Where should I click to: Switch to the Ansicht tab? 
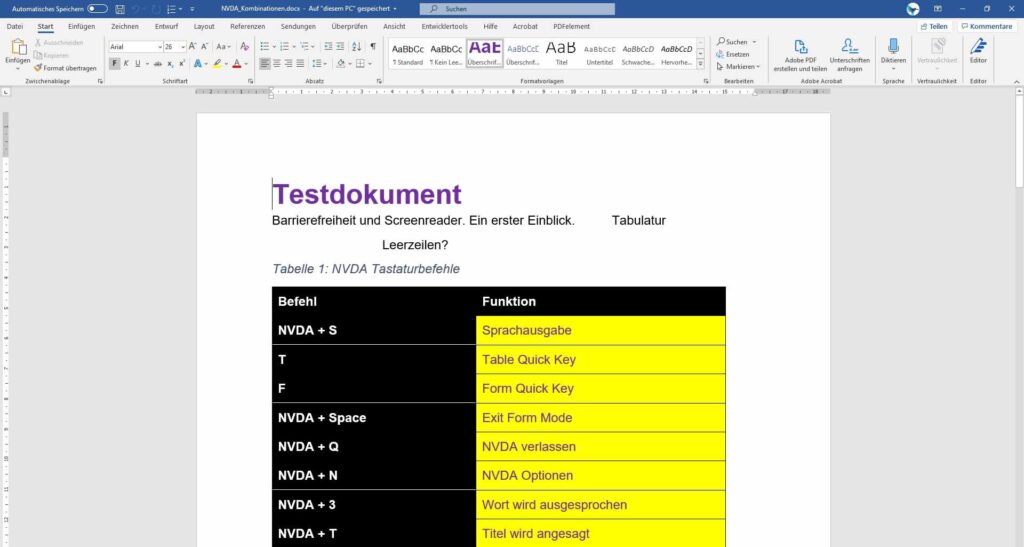[x=394, y=26]
